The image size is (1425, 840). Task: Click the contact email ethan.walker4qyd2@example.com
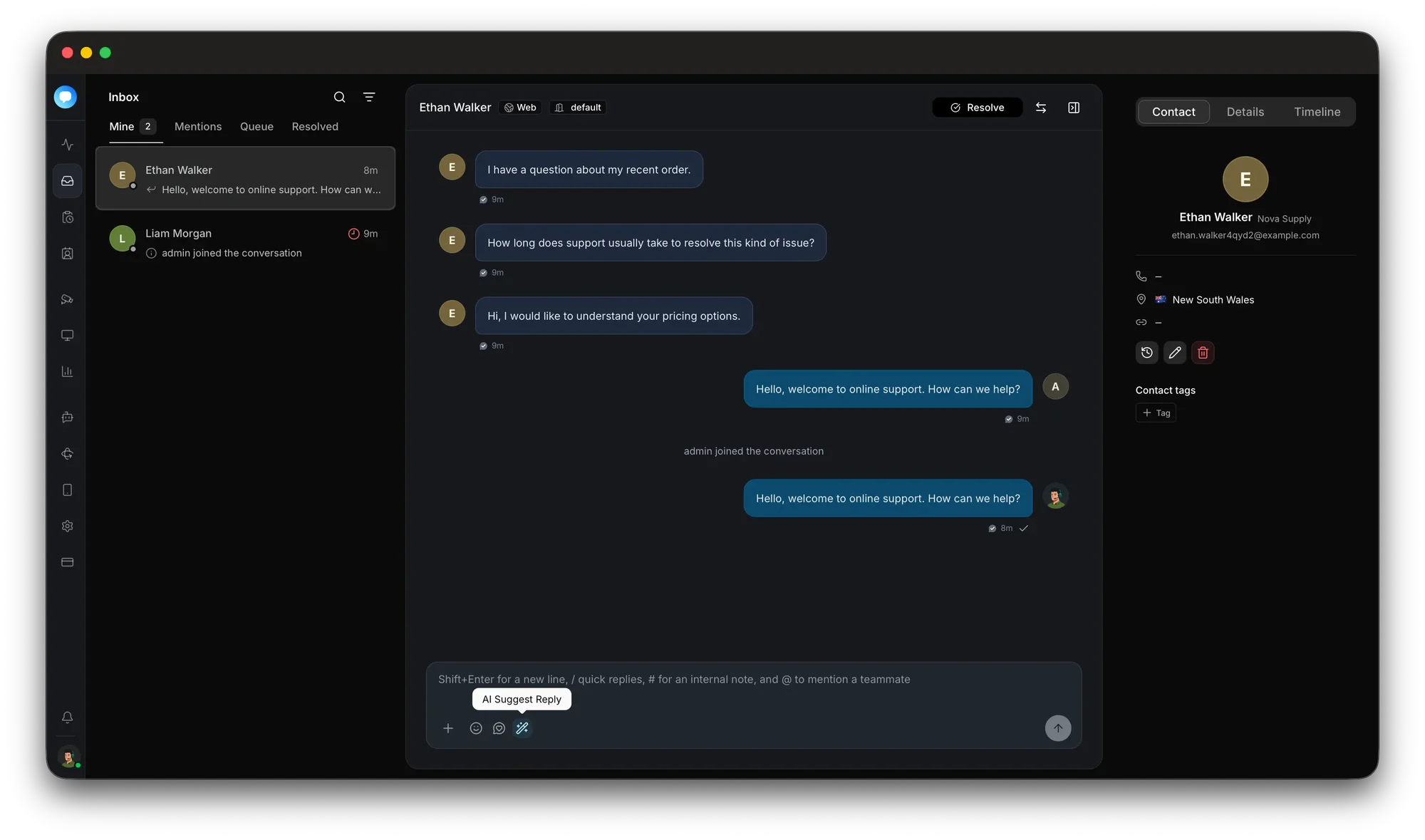click(x=1245, y=235)
